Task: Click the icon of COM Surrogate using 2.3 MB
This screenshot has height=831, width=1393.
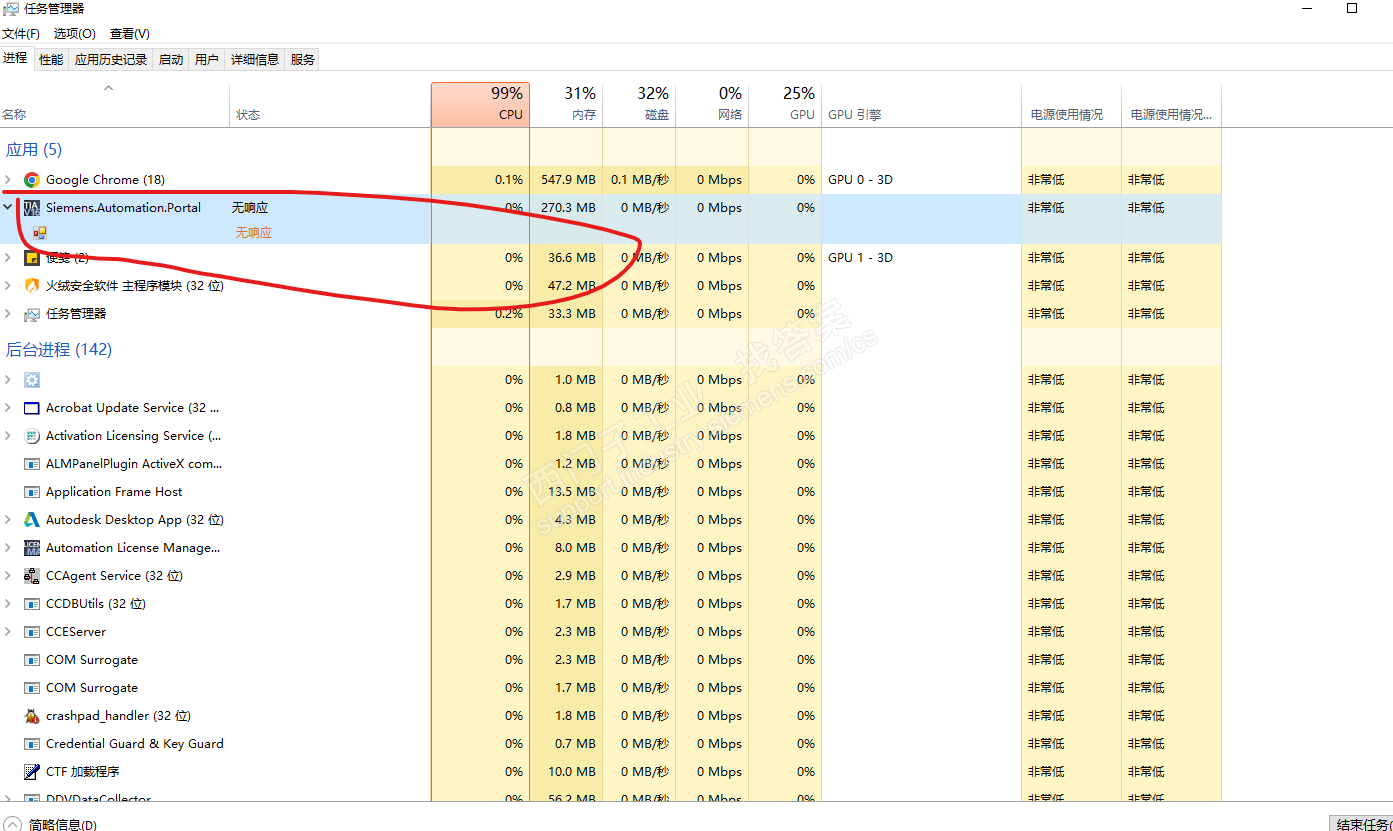Action: click(x=32, y=660)
